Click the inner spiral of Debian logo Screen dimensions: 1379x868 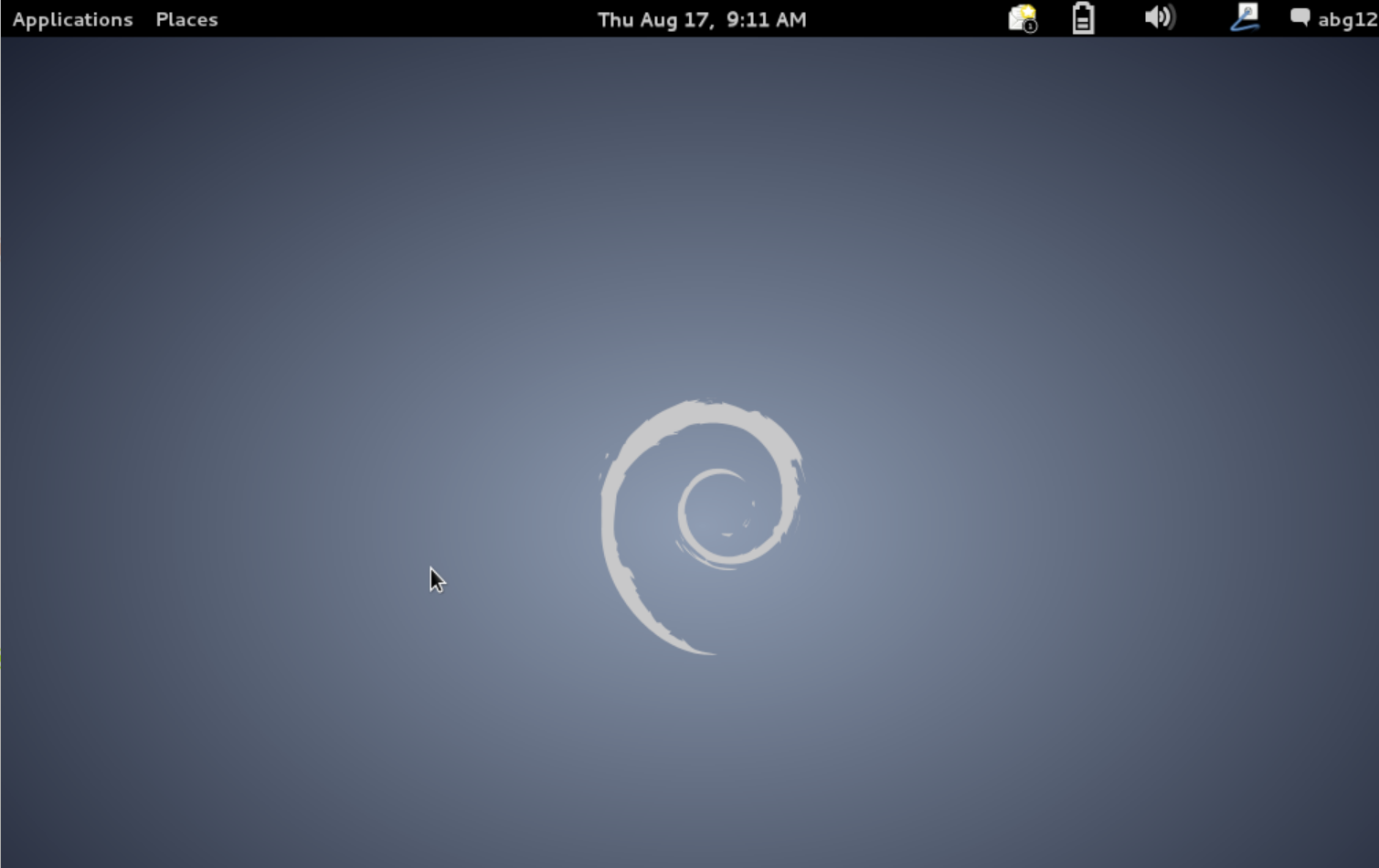coord(717,516)
